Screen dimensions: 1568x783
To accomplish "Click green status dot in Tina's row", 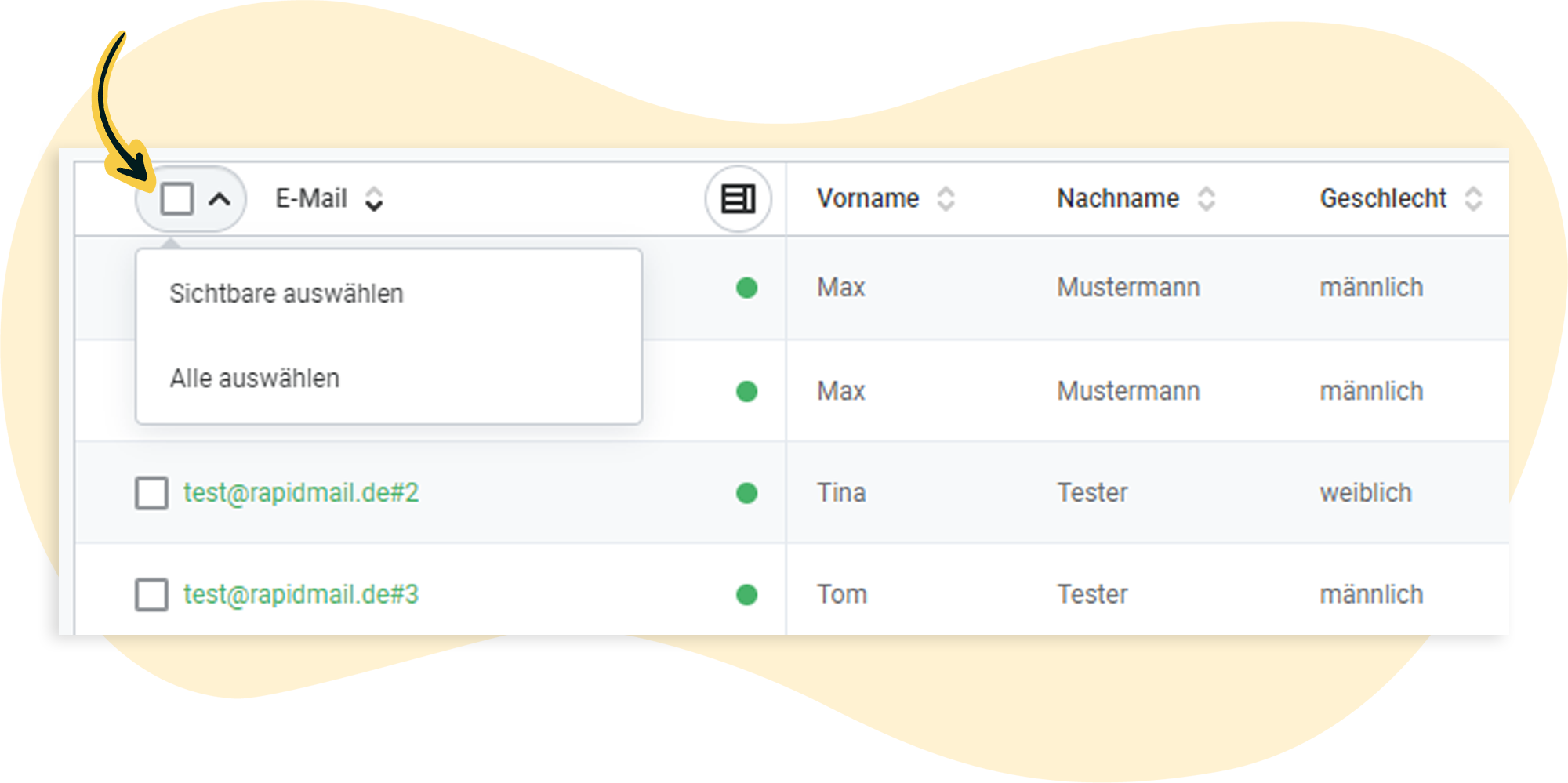I will coord(746,493).
